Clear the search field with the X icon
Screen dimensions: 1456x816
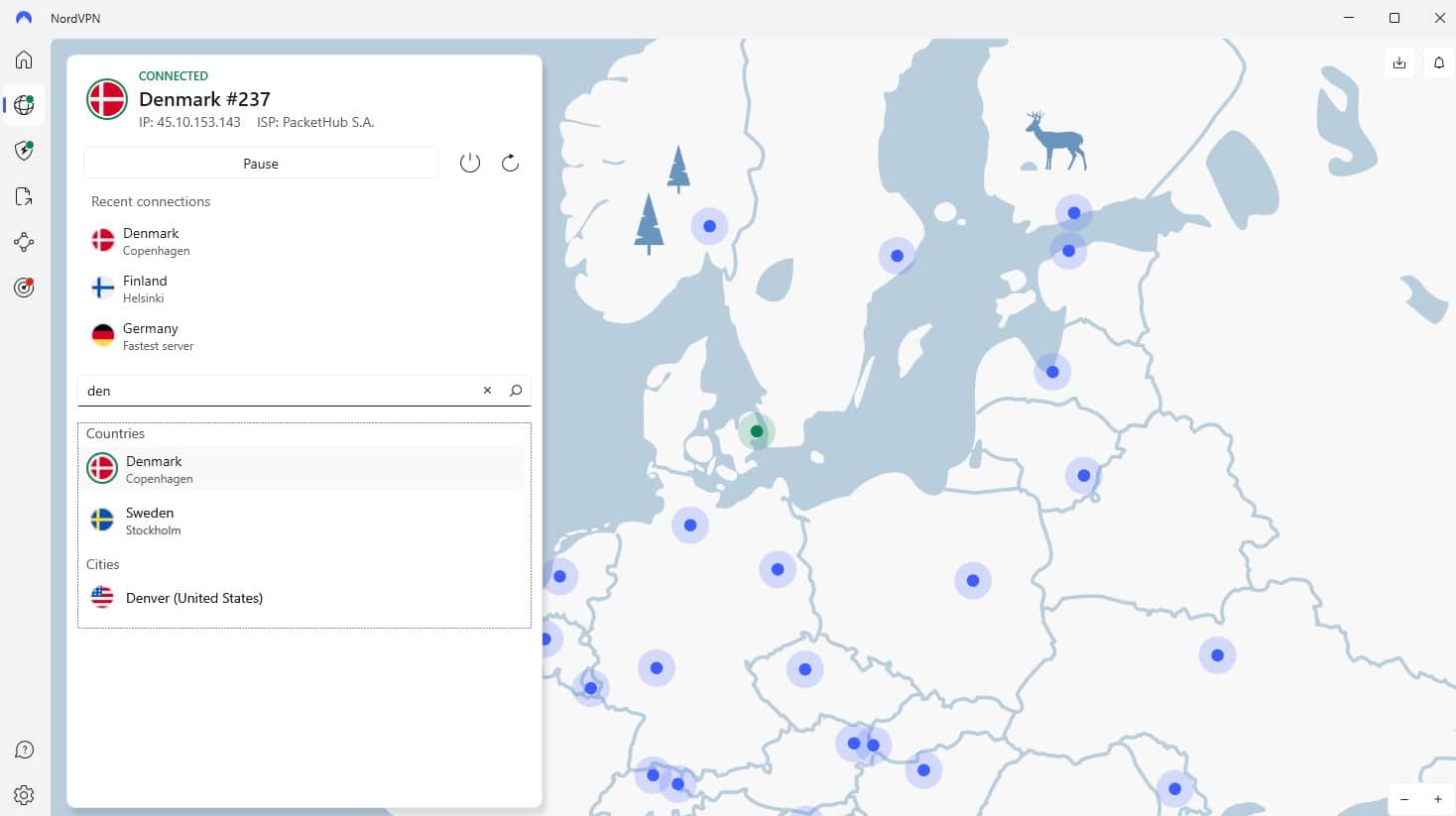(x=487, y=391)
